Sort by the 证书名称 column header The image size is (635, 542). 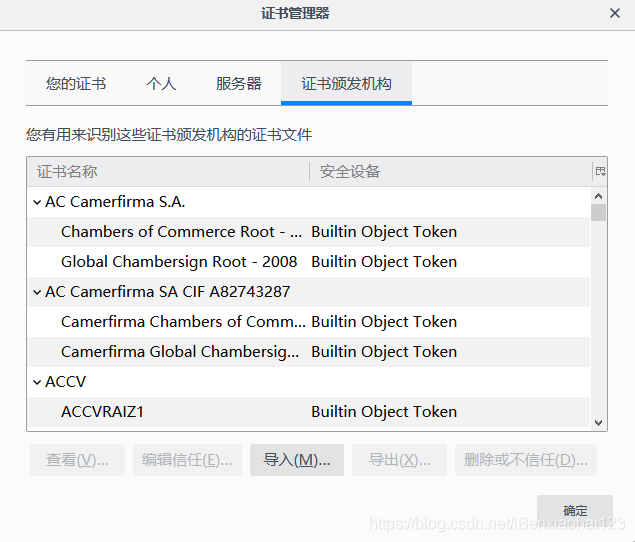(x=168, y=171)
